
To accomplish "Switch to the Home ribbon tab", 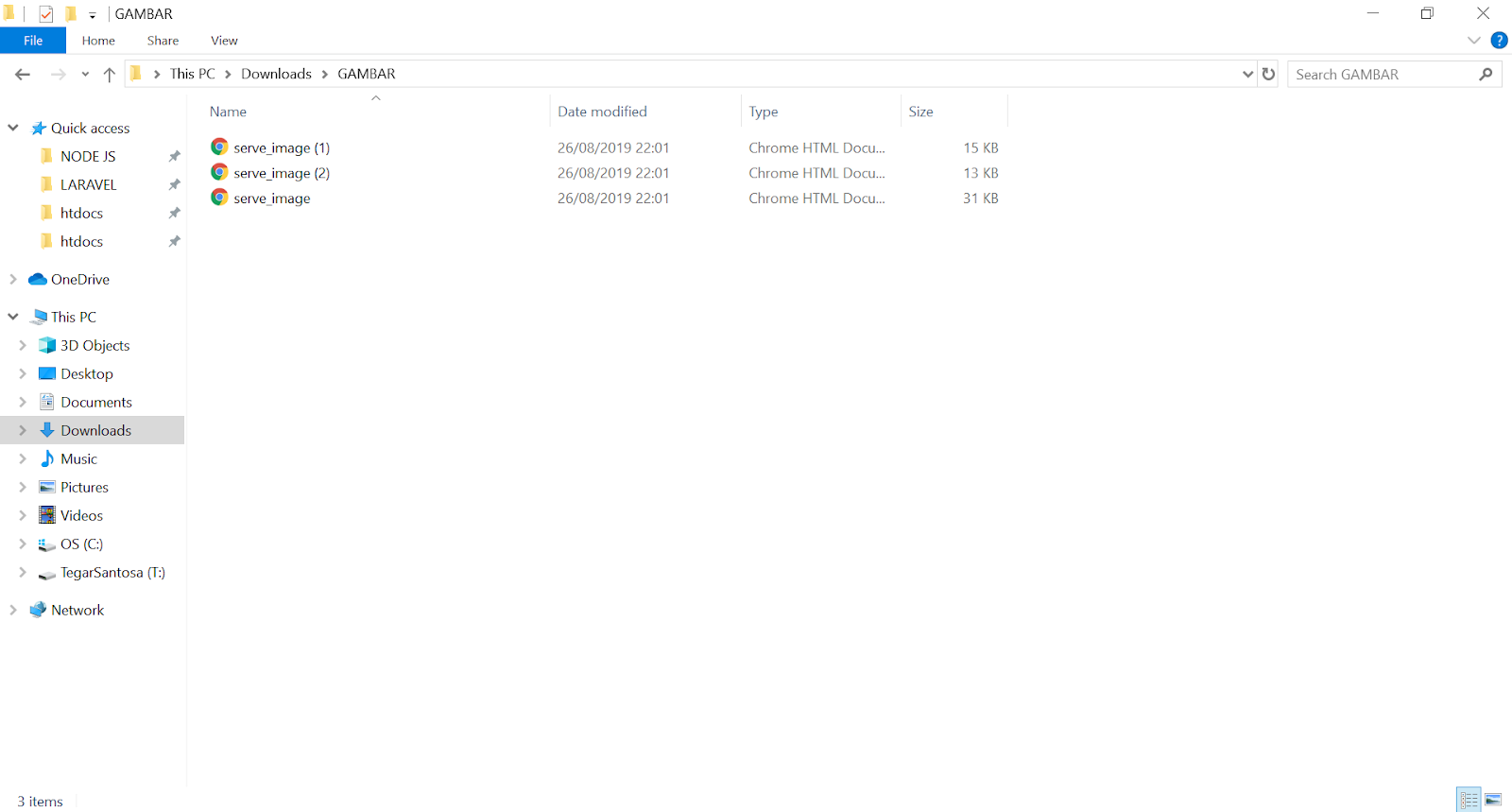I will click(98, 41).
